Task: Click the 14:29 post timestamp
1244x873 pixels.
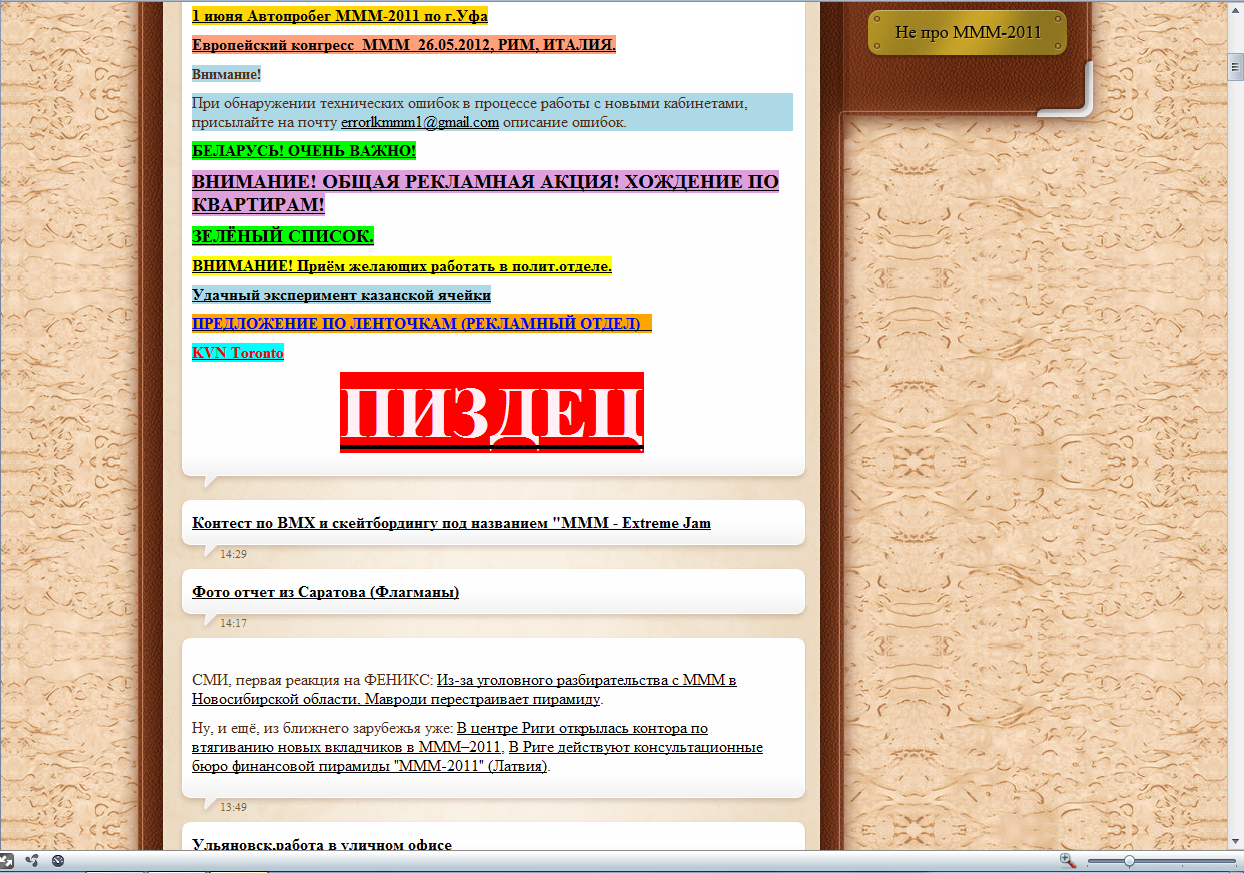Action: pyautogui.click(x=233, y=554)
